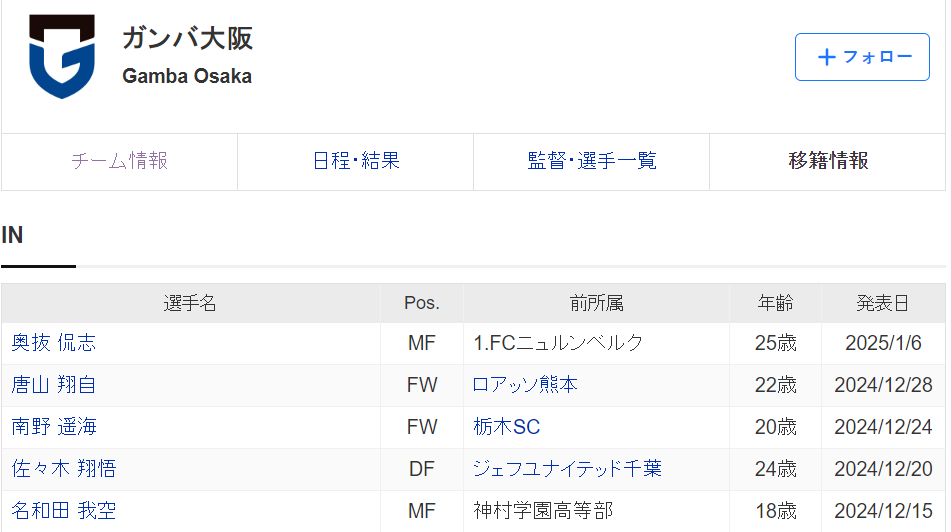Open 栃木SC team link
This screenshot has width=951, height=532.
point(506,427)
